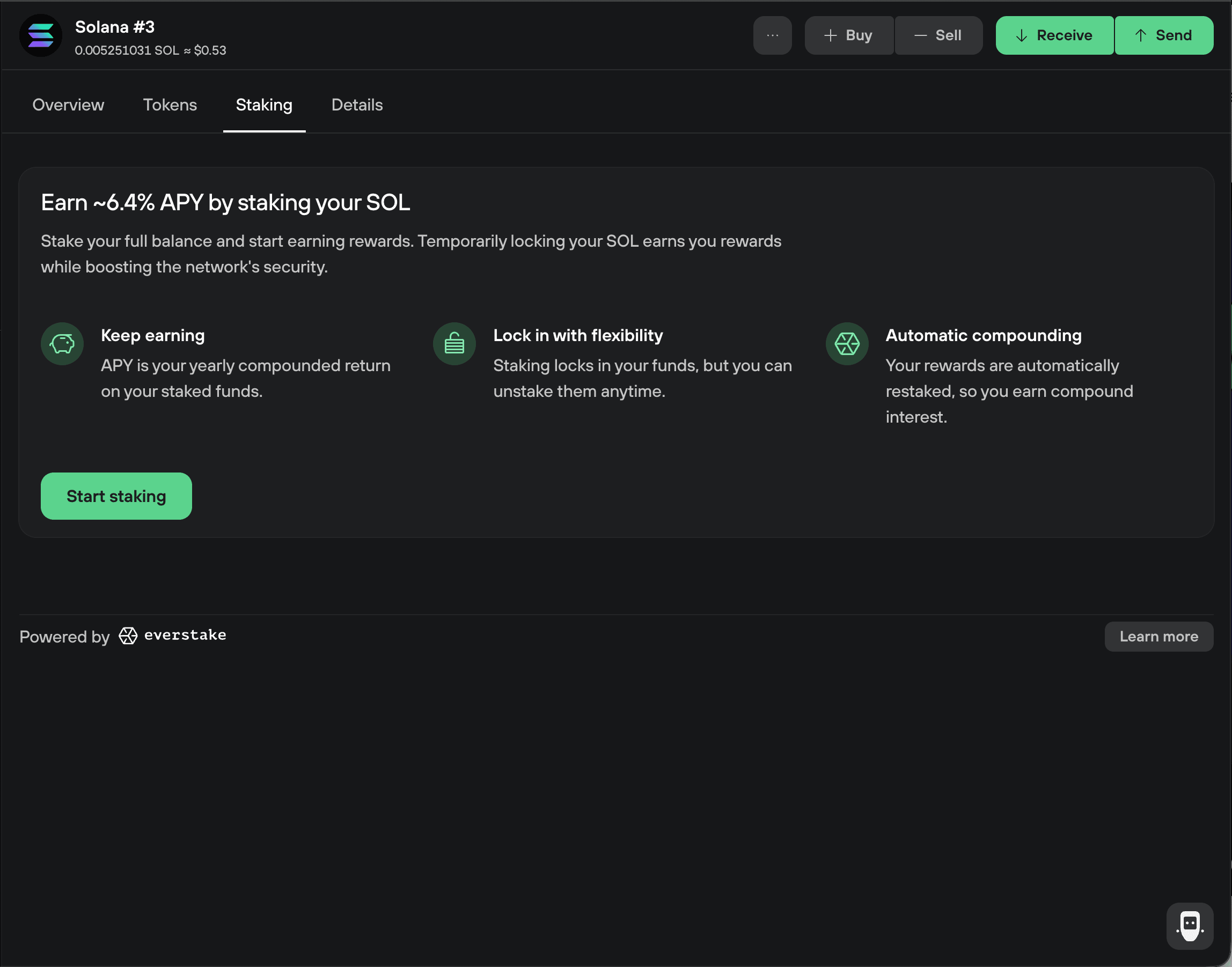Click Automatic compounding title
Image resolution: width=1232 pixels, height=967 pixels.
(984, 336)
